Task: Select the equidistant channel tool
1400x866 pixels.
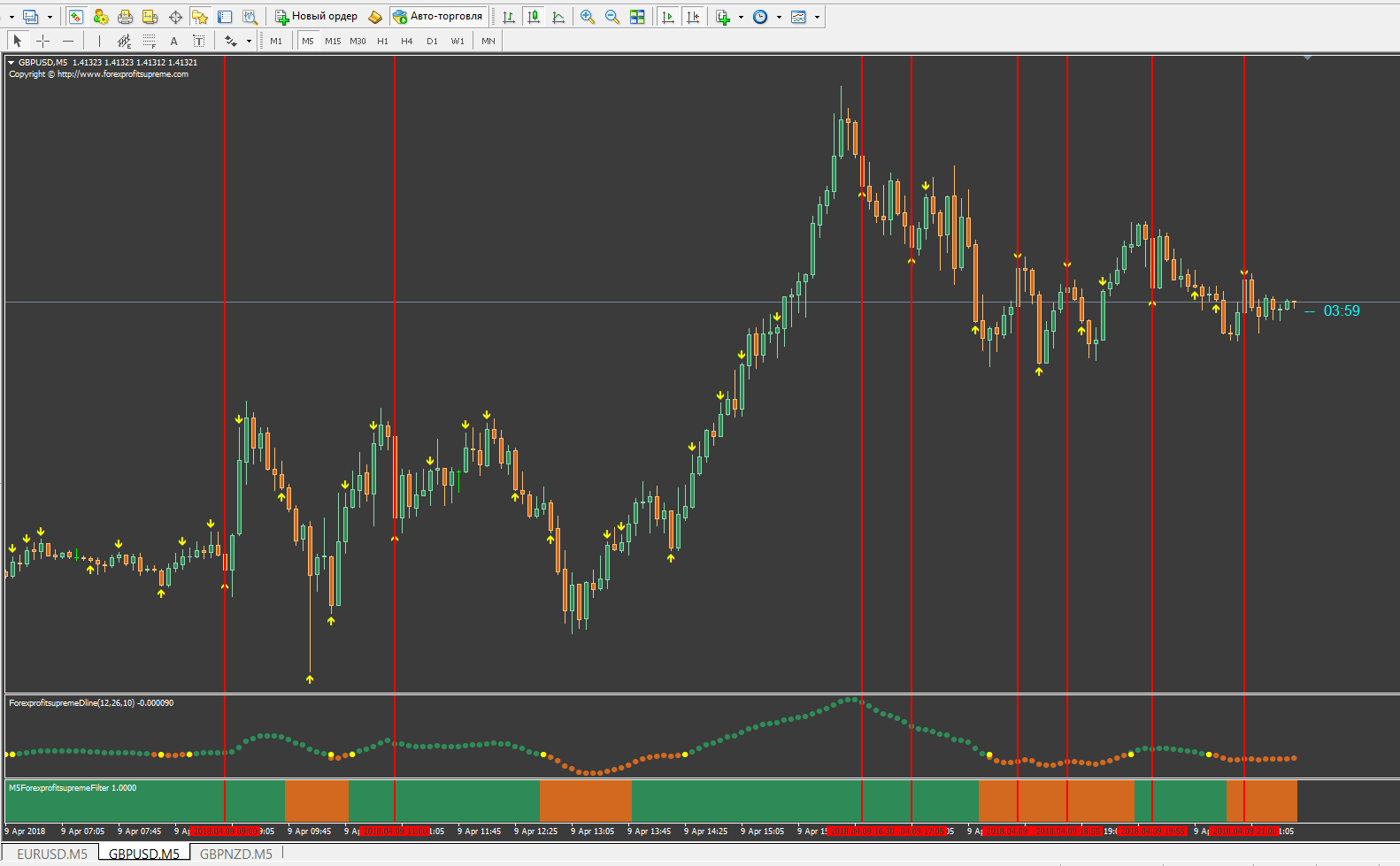Action: click(124, 41)
